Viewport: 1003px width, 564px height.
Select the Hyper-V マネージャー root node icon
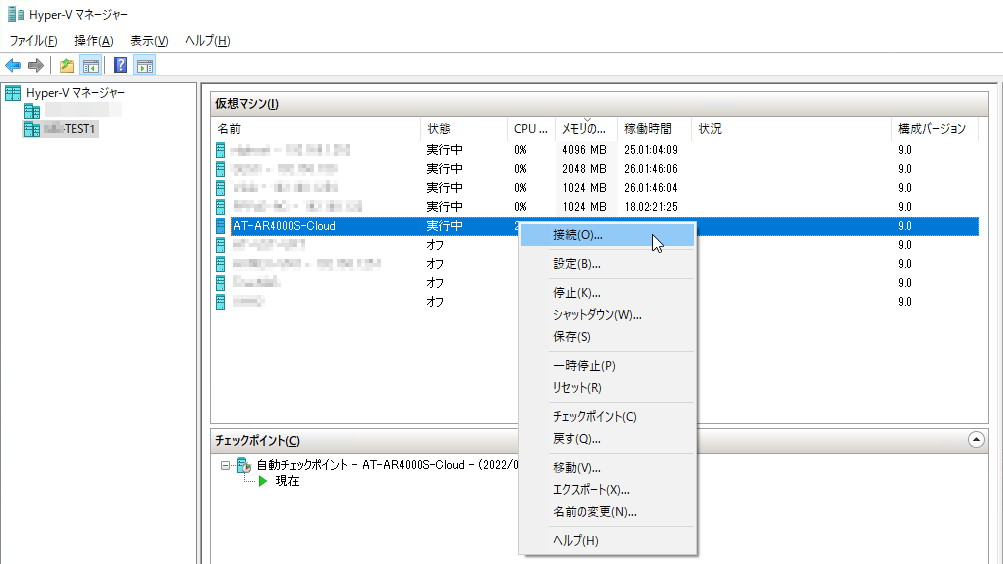pyautogui.click(x=13, y=93)
